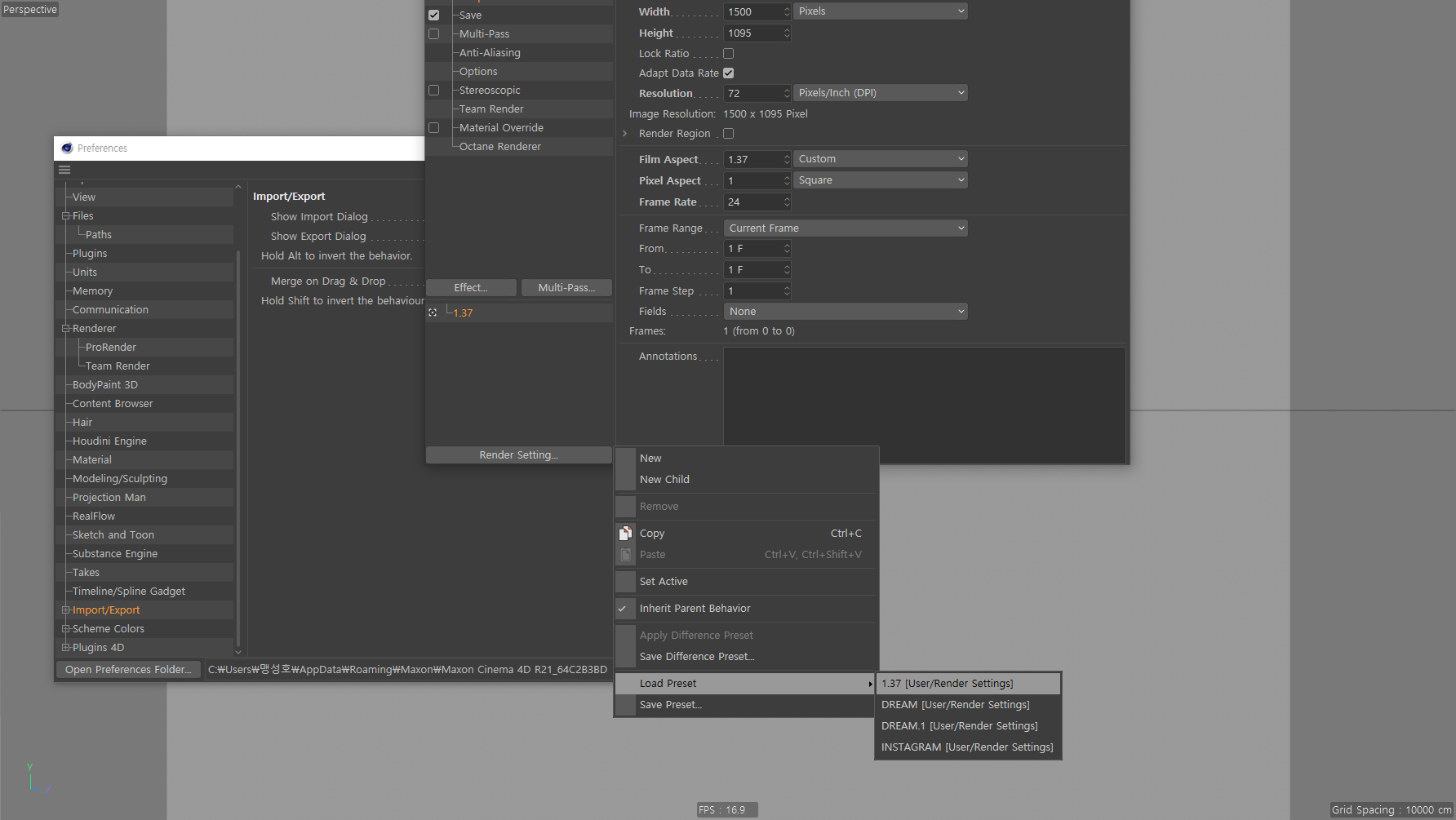Open the Film Aspect Custom dropdown

(x=881, y=159)
